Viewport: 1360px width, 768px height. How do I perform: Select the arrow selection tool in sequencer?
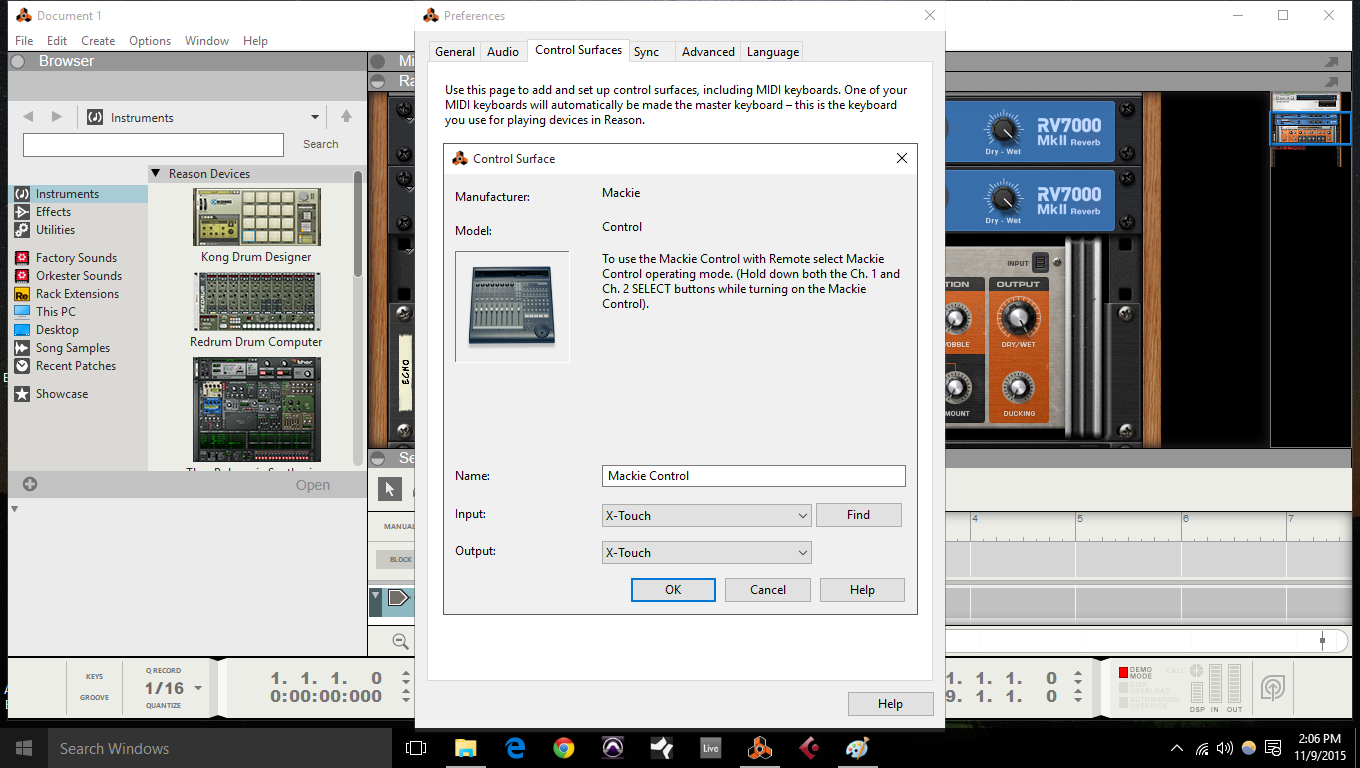pos(389,489)
